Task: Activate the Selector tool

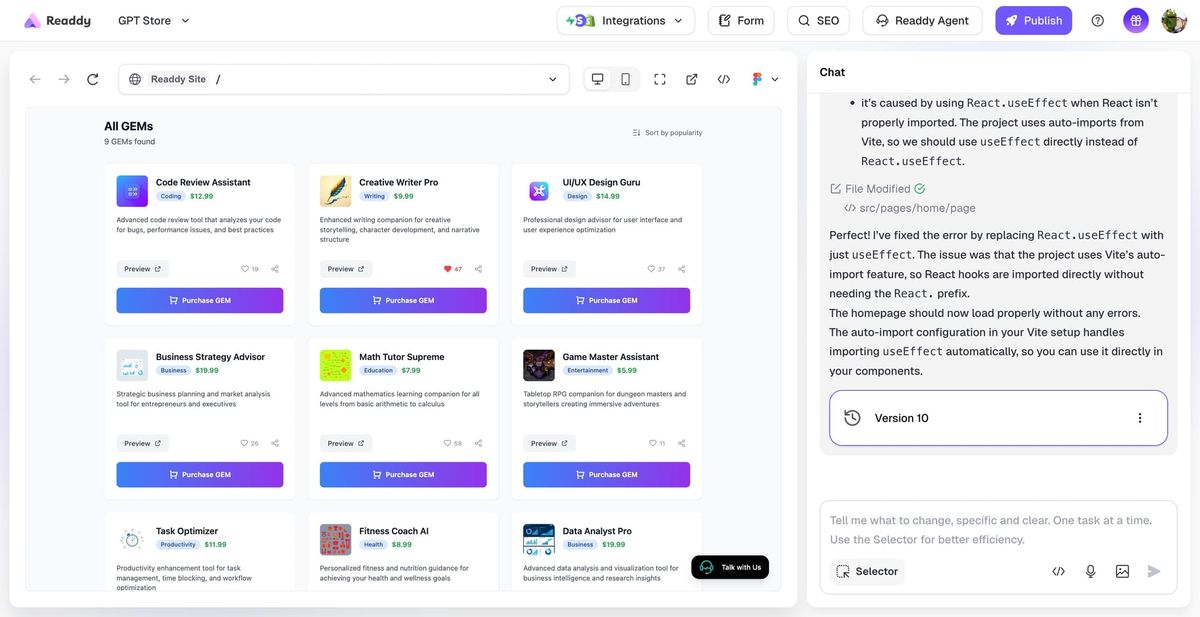Action: pos(868,571)
